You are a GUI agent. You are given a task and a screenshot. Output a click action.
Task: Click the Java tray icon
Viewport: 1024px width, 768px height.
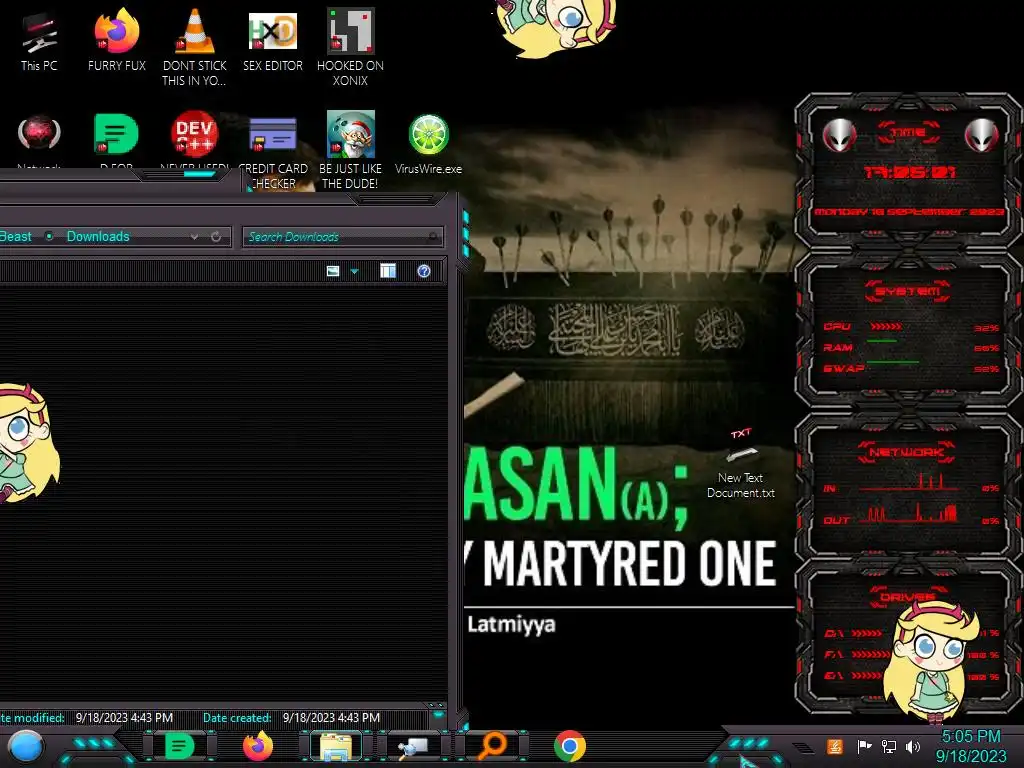tap(835, 746)
